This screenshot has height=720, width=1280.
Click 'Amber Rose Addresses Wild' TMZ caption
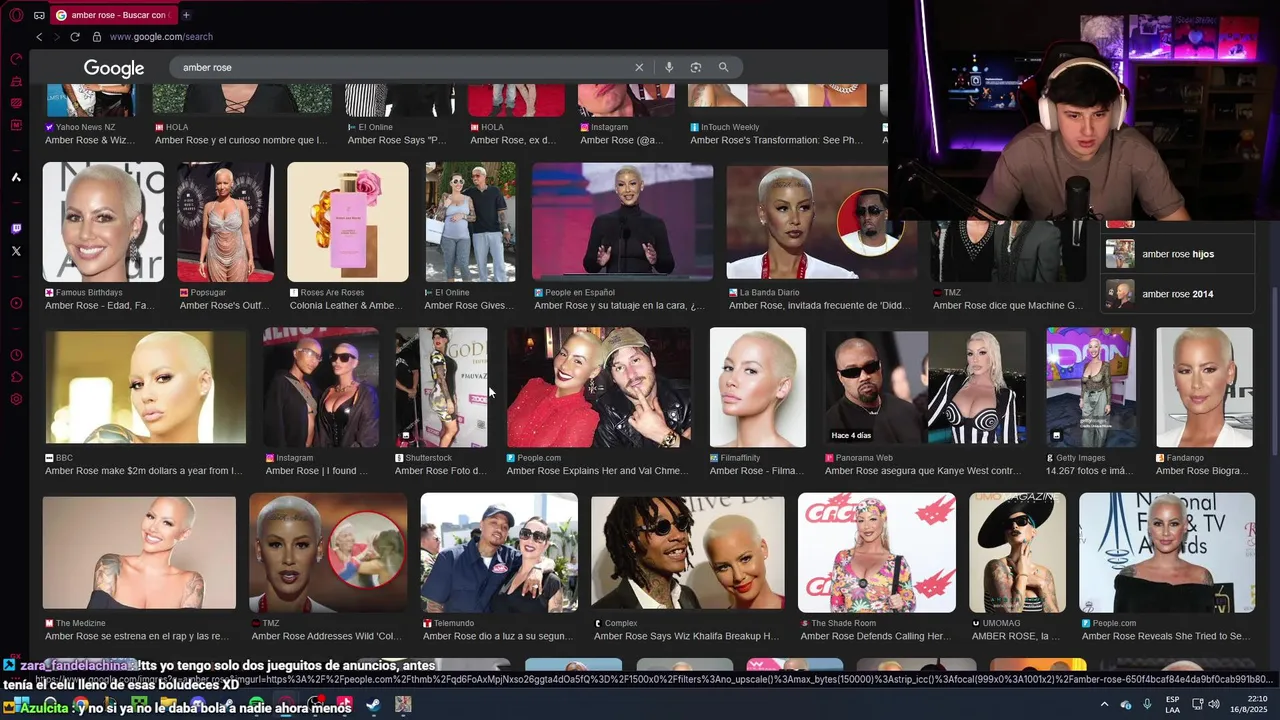click(x=326, y=636)
